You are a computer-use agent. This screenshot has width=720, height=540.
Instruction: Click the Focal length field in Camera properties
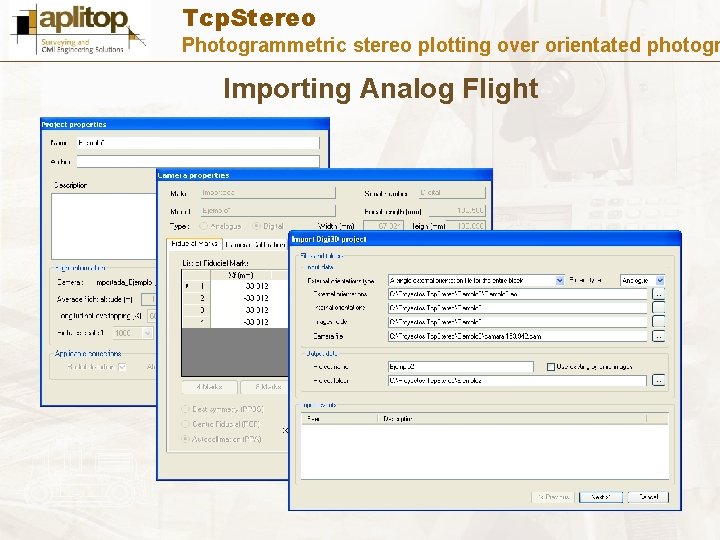(456, 211)
